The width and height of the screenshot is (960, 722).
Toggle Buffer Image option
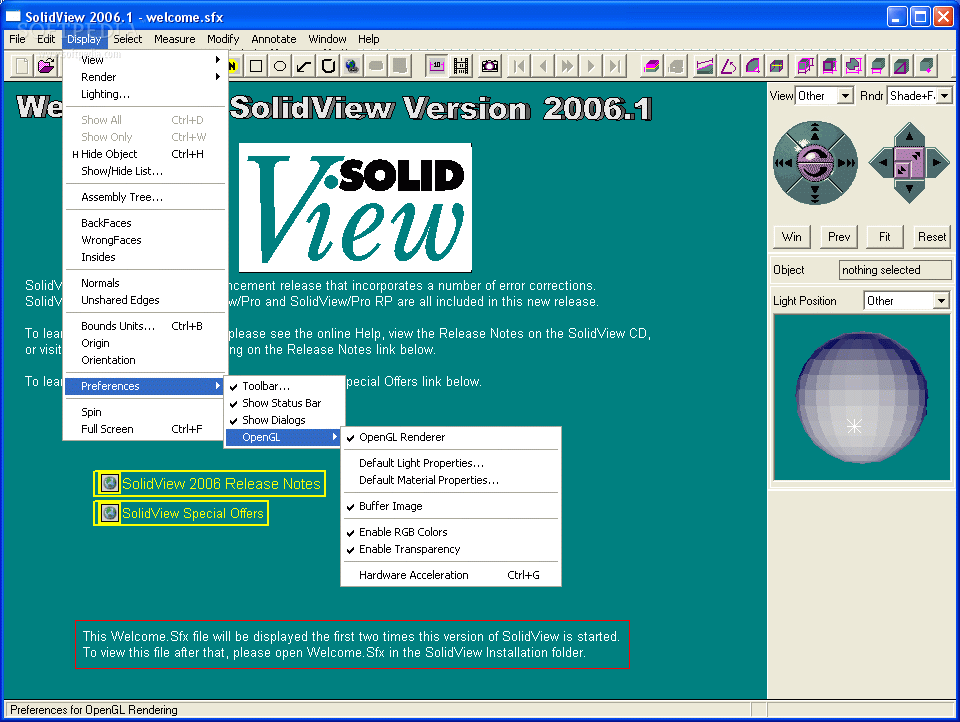451,506
